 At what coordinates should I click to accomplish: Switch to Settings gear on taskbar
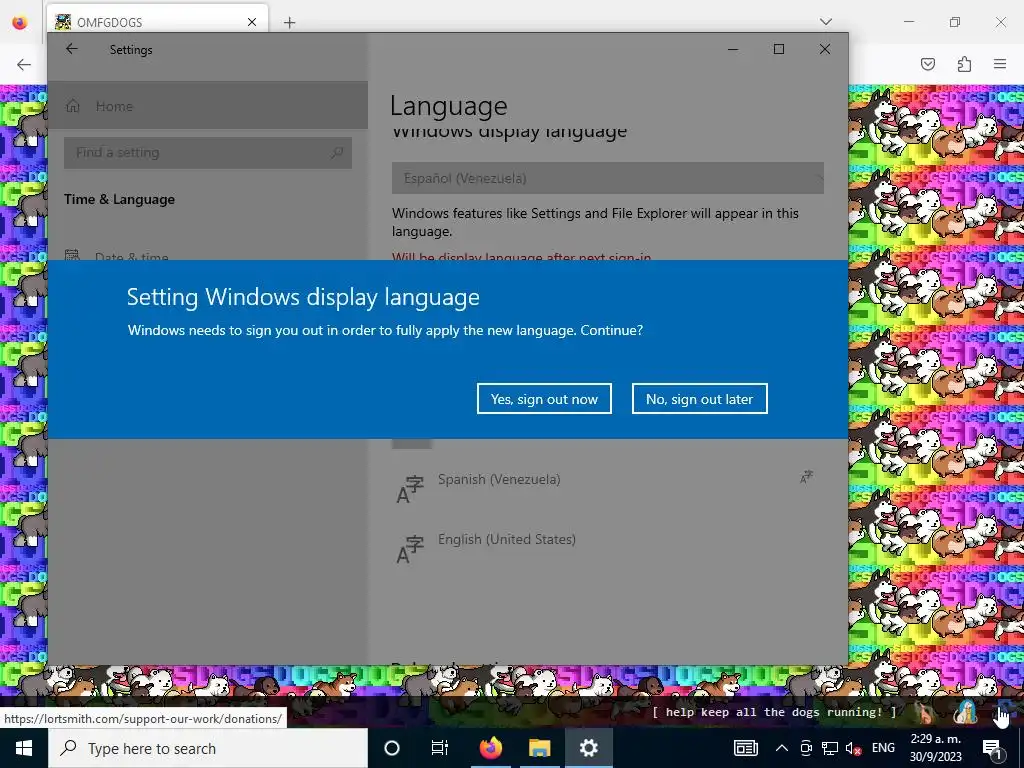coord(588,748)
